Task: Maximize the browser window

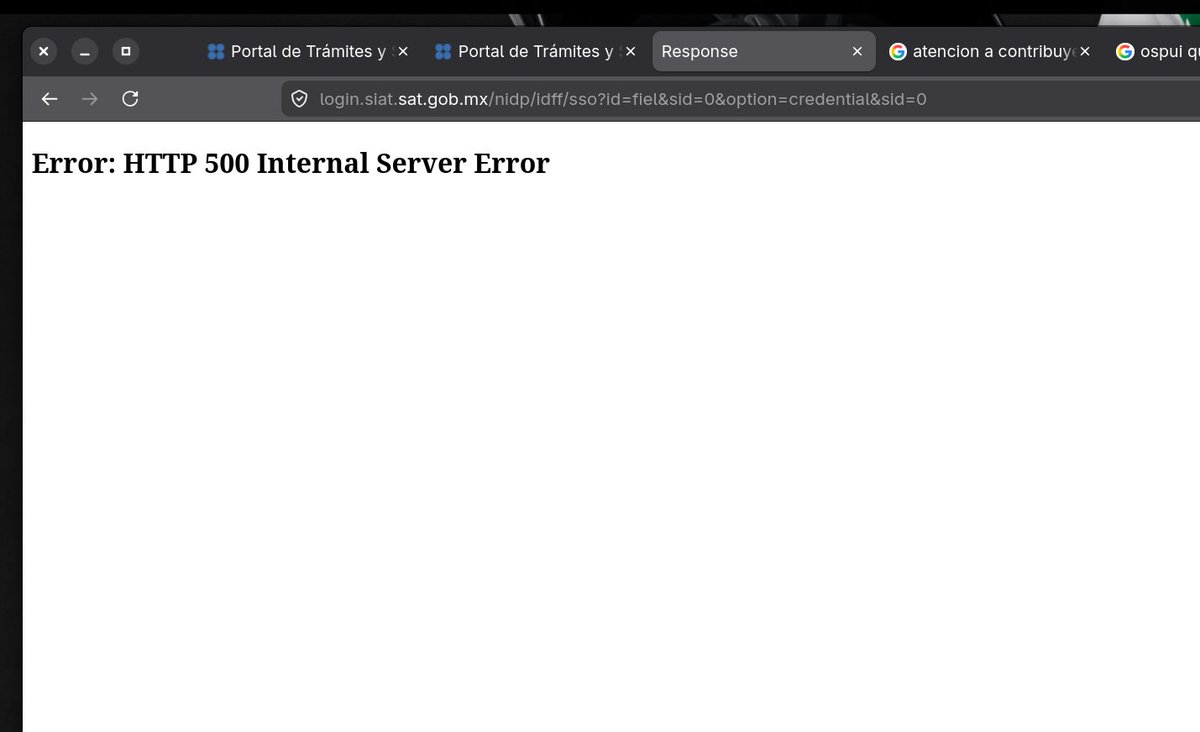Action: tap(126, 51)
